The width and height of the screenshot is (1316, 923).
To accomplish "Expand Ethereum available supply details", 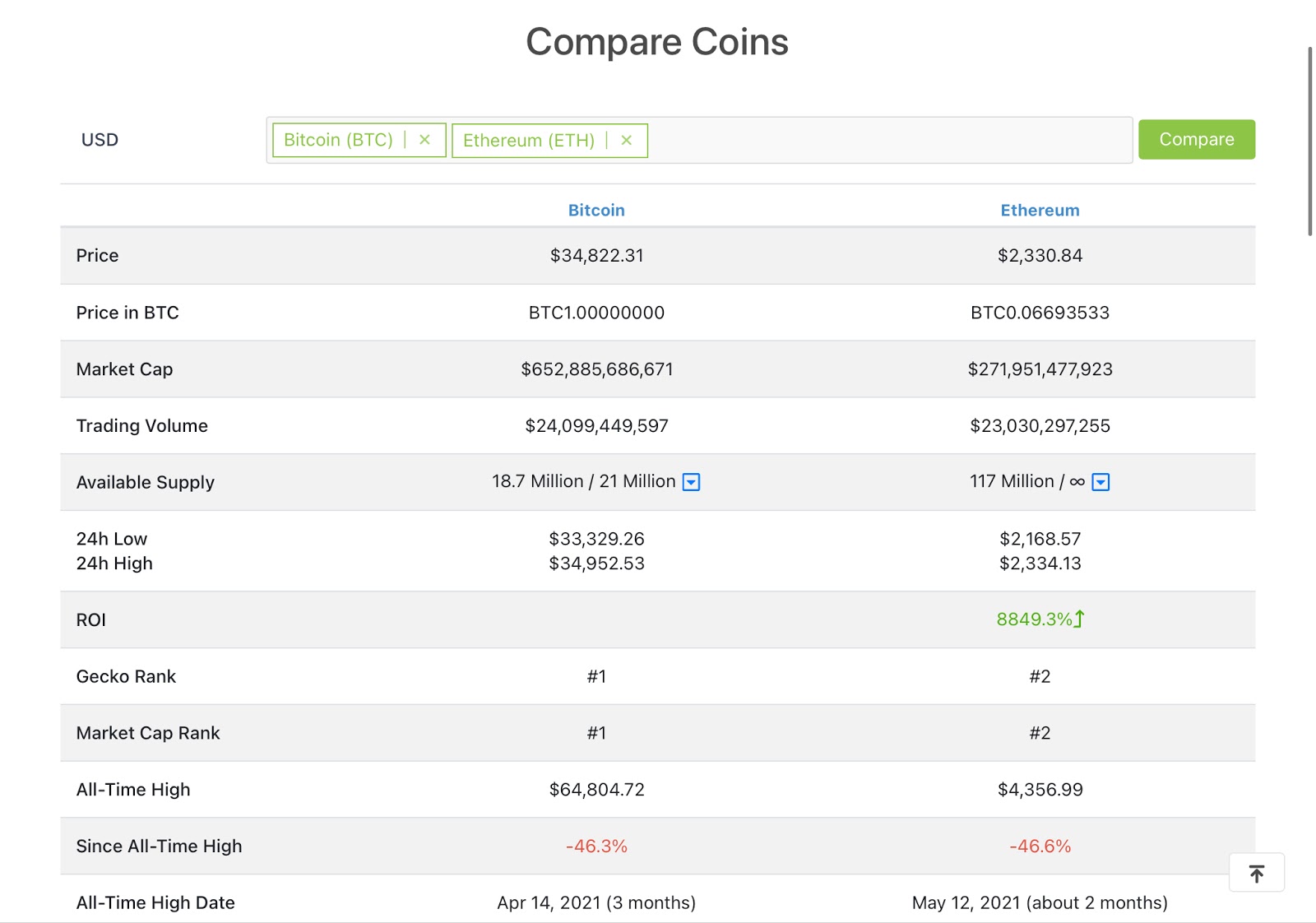I will [x=1101, y=482].
